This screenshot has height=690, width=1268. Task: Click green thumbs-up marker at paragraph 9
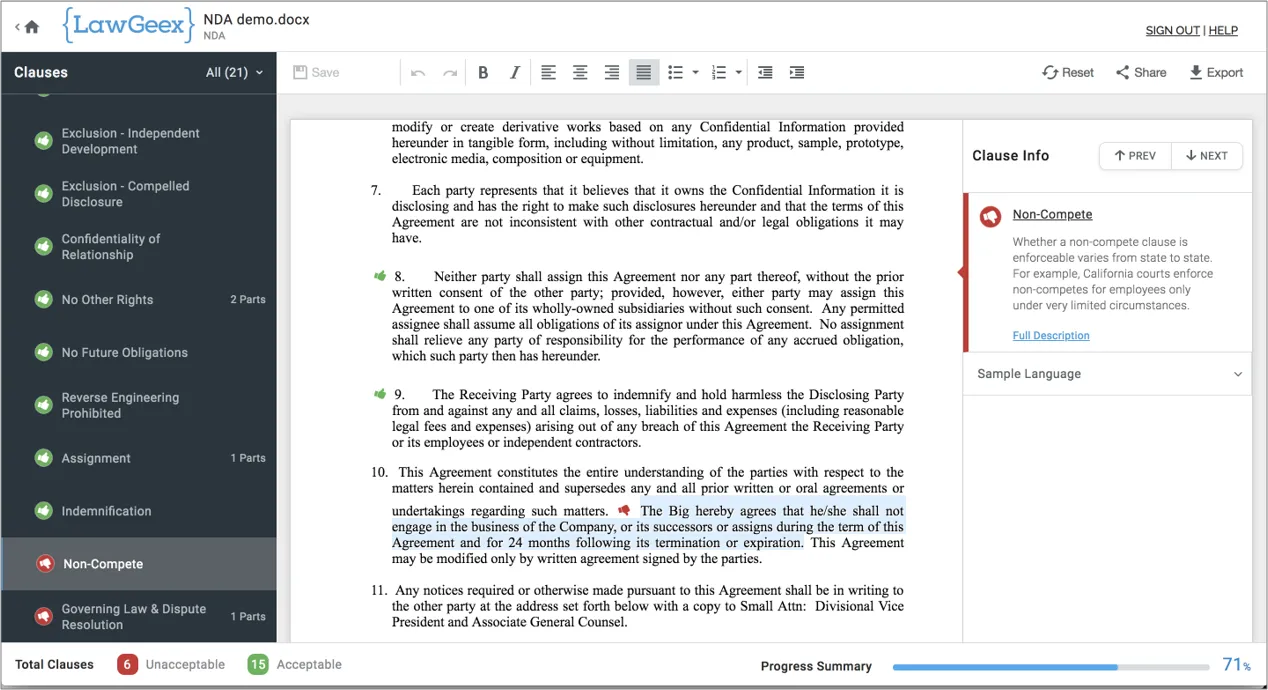[x=380, y=394]
